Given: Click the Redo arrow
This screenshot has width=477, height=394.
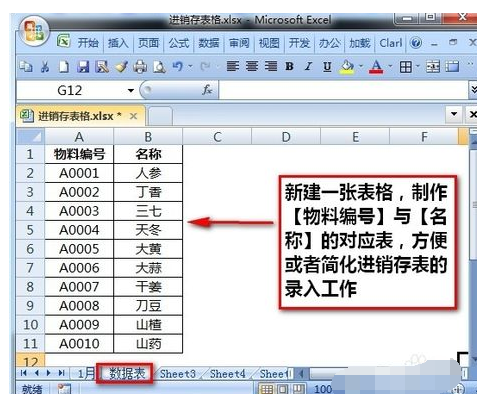Looking at the screenshot, I should pos(205,67).
